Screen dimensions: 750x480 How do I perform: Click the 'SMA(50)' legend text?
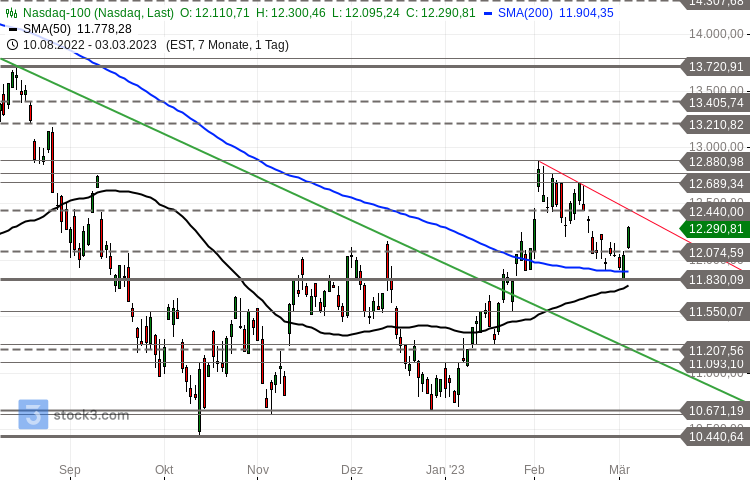49,29
